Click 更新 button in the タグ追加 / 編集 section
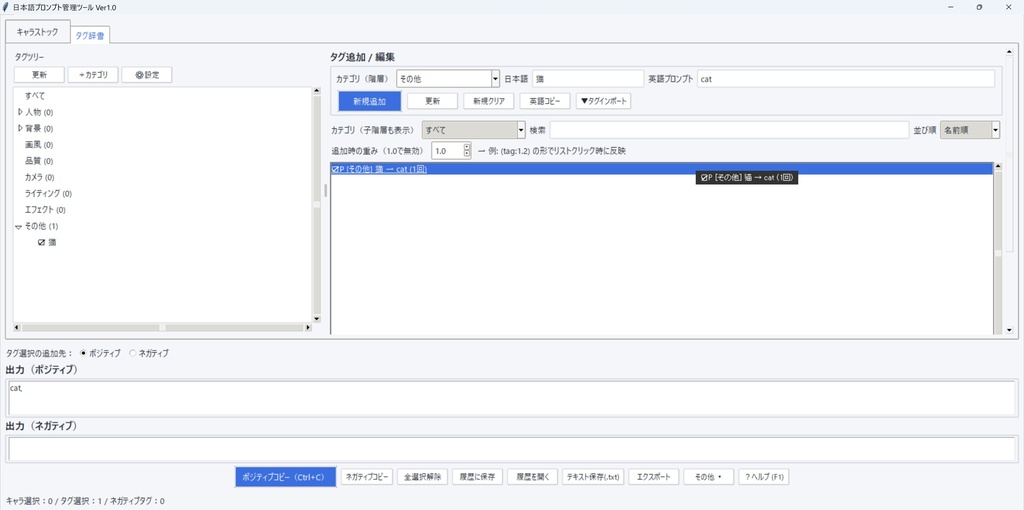Screen dimensions: 1024x510 432,101
